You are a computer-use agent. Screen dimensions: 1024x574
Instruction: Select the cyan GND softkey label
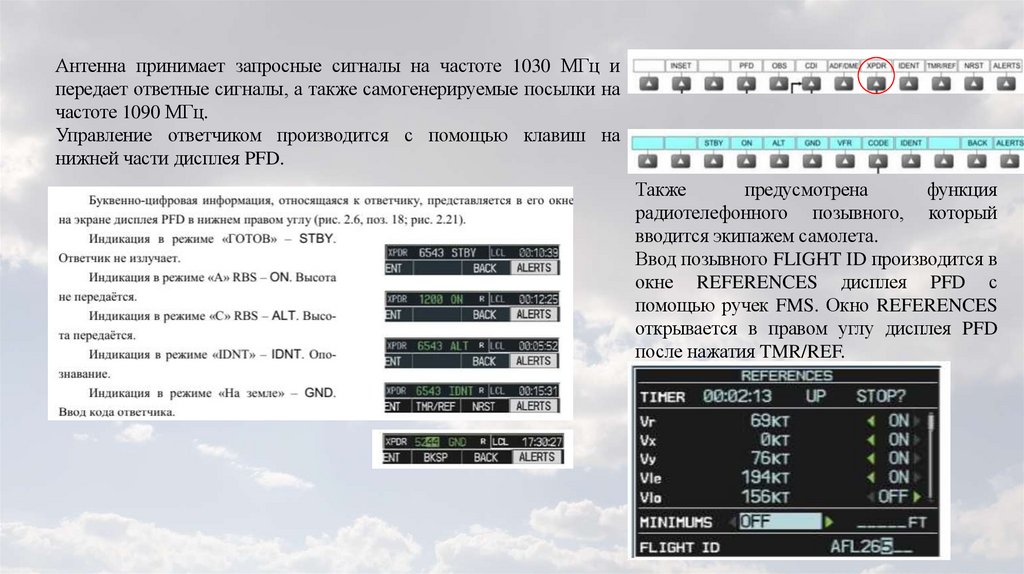click(812, 142)
